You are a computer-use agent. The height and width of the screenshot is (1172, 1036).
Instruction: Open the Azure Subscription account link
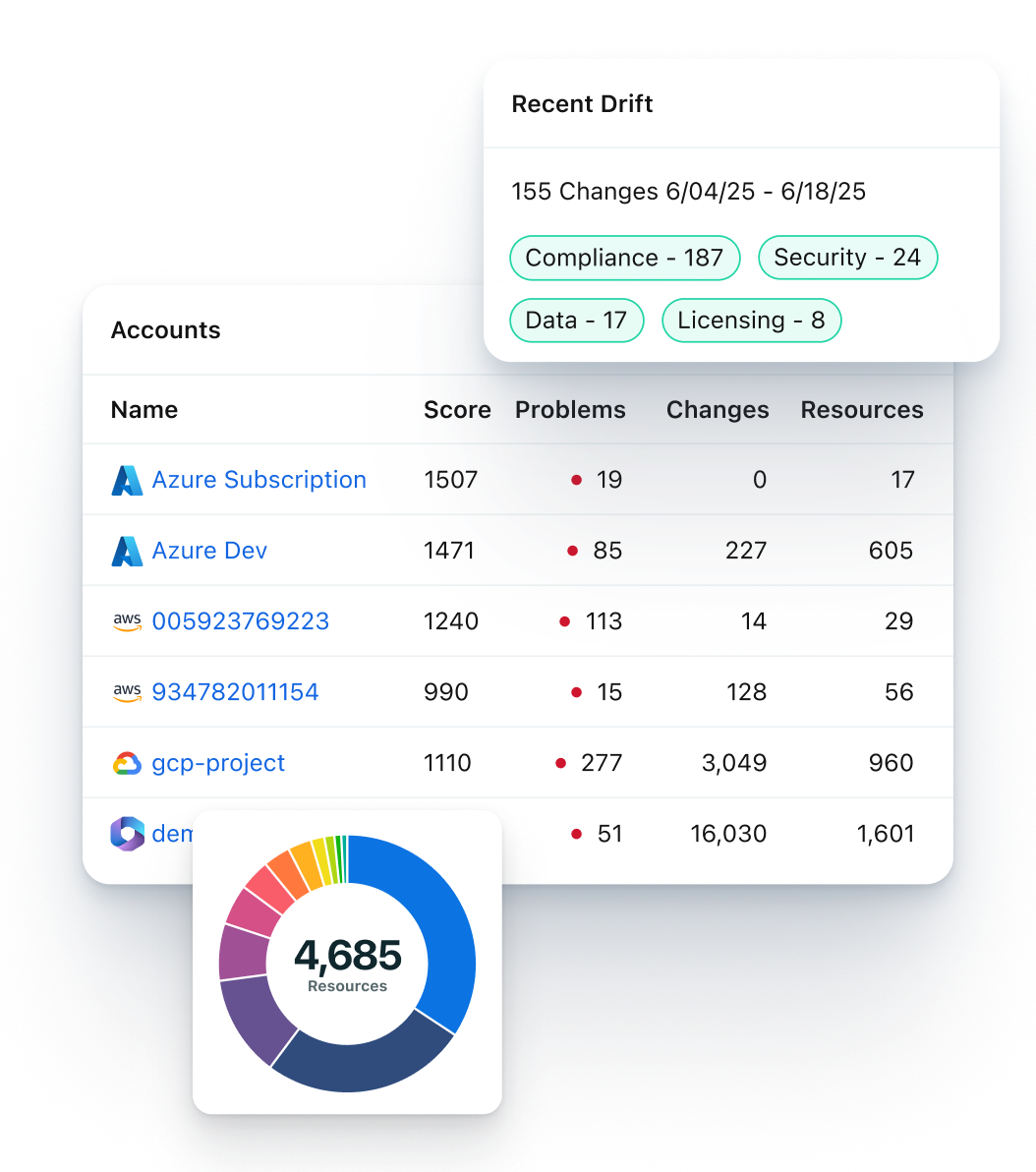pos(259,480)
